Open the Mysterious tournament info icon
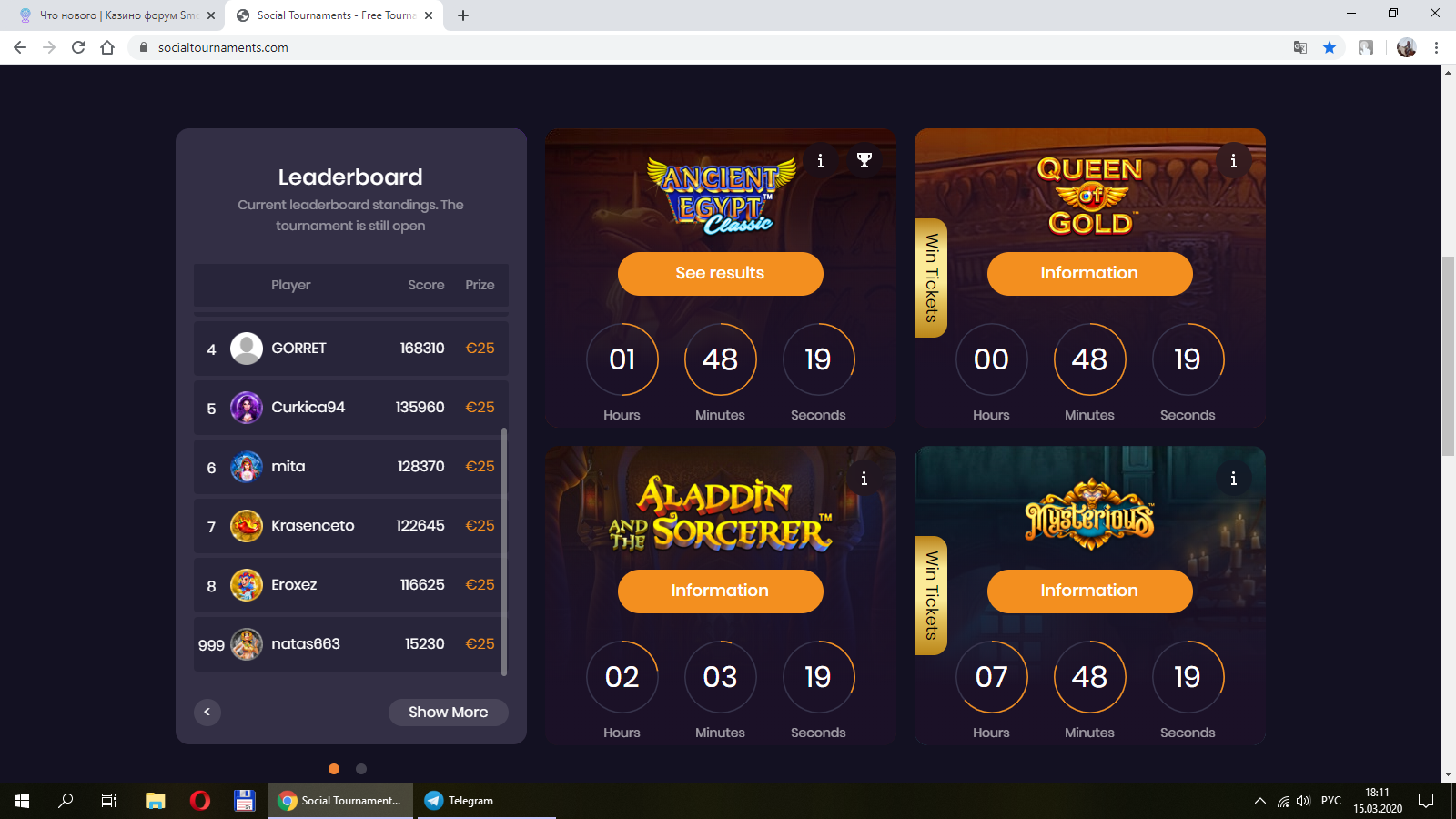The height and width of the screenshot is (819, 1456). tap(1233, 478)
